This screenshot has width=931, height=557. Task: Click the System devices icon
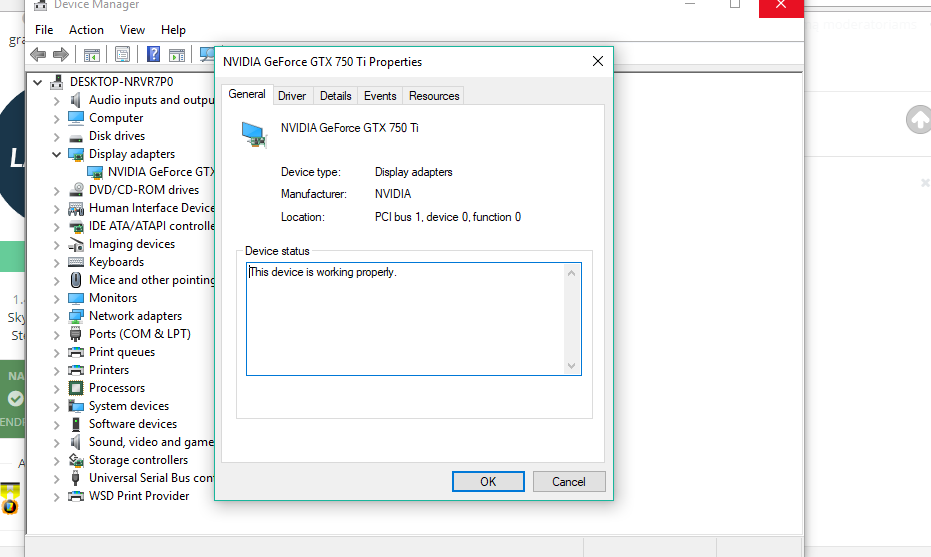[76, 406]
